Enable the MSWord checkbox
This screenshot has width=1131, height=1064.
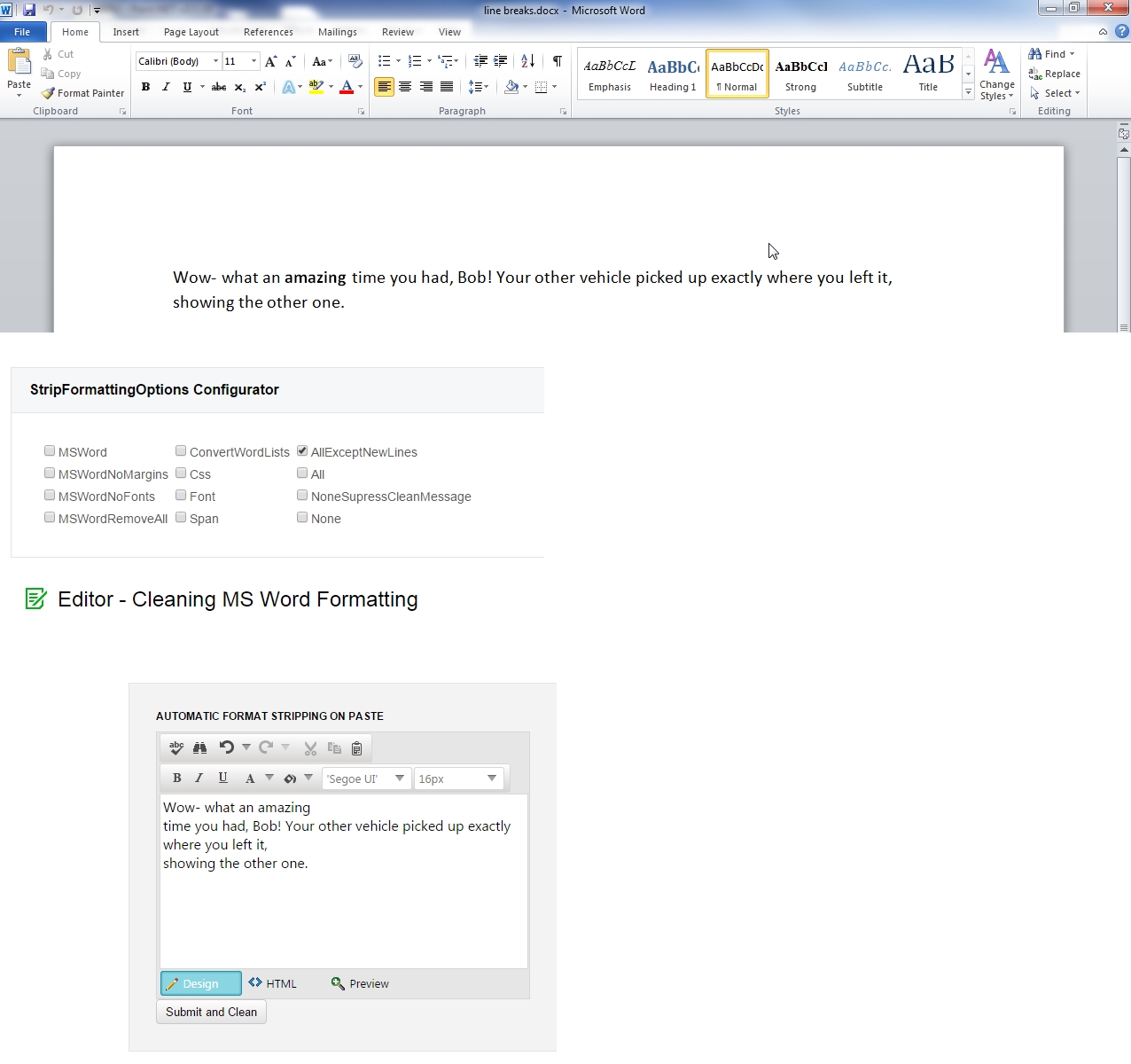(x=50, y=451)
